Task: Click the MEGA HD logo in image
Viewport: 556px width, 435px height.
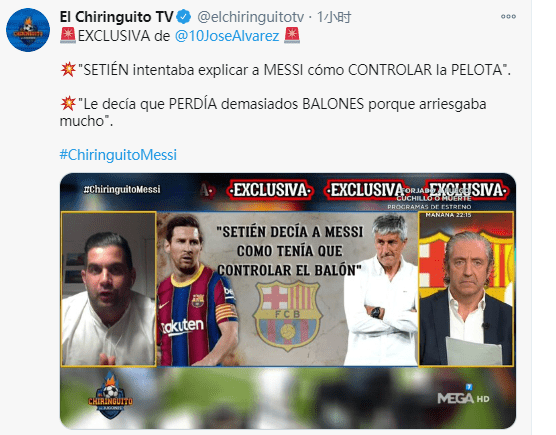Action: tap(463, 395)
